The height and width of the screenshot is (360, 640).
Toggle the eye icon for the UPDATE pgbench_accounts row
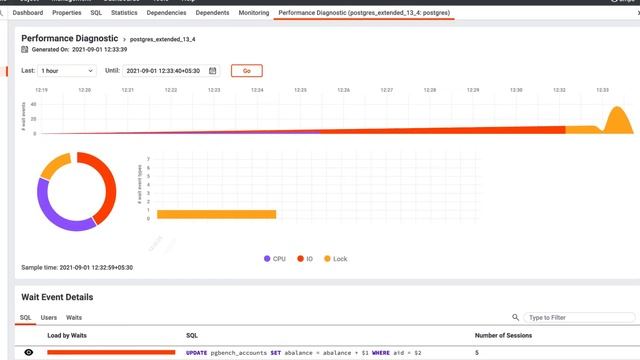(x=29, y=352)
